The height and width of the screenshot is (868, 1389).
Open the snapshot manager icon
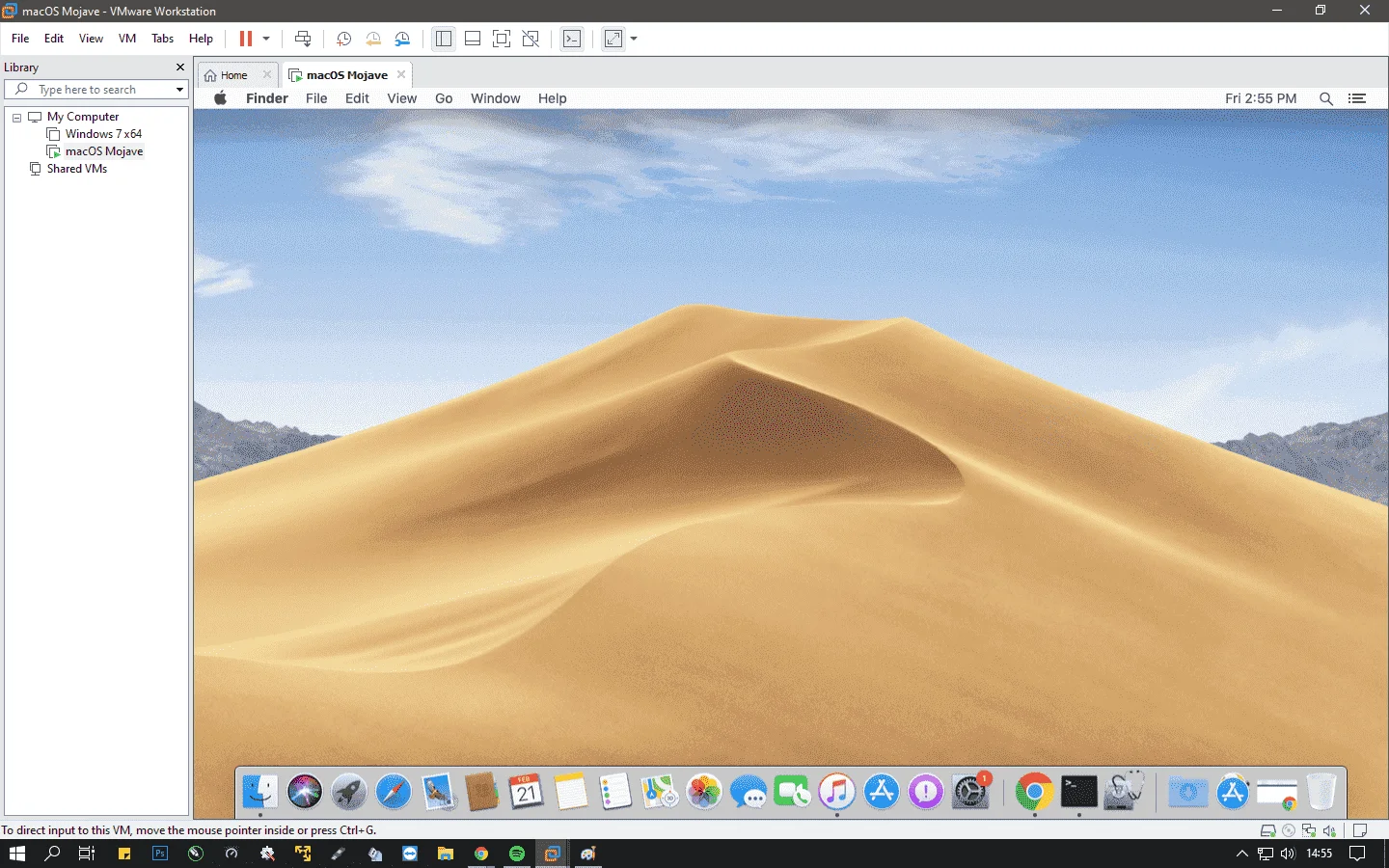click(x=402, y=39)
